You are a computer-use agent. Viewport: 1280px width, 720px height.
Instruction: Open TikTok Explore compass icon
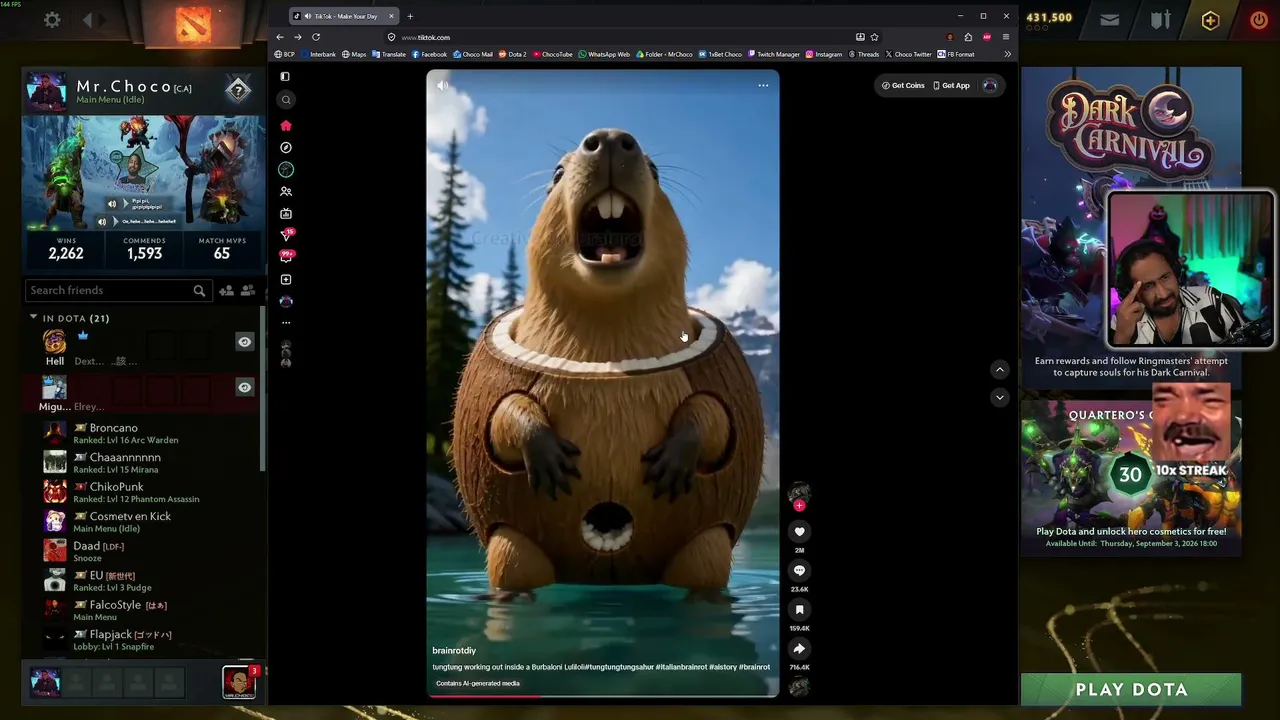coord(286,147)
